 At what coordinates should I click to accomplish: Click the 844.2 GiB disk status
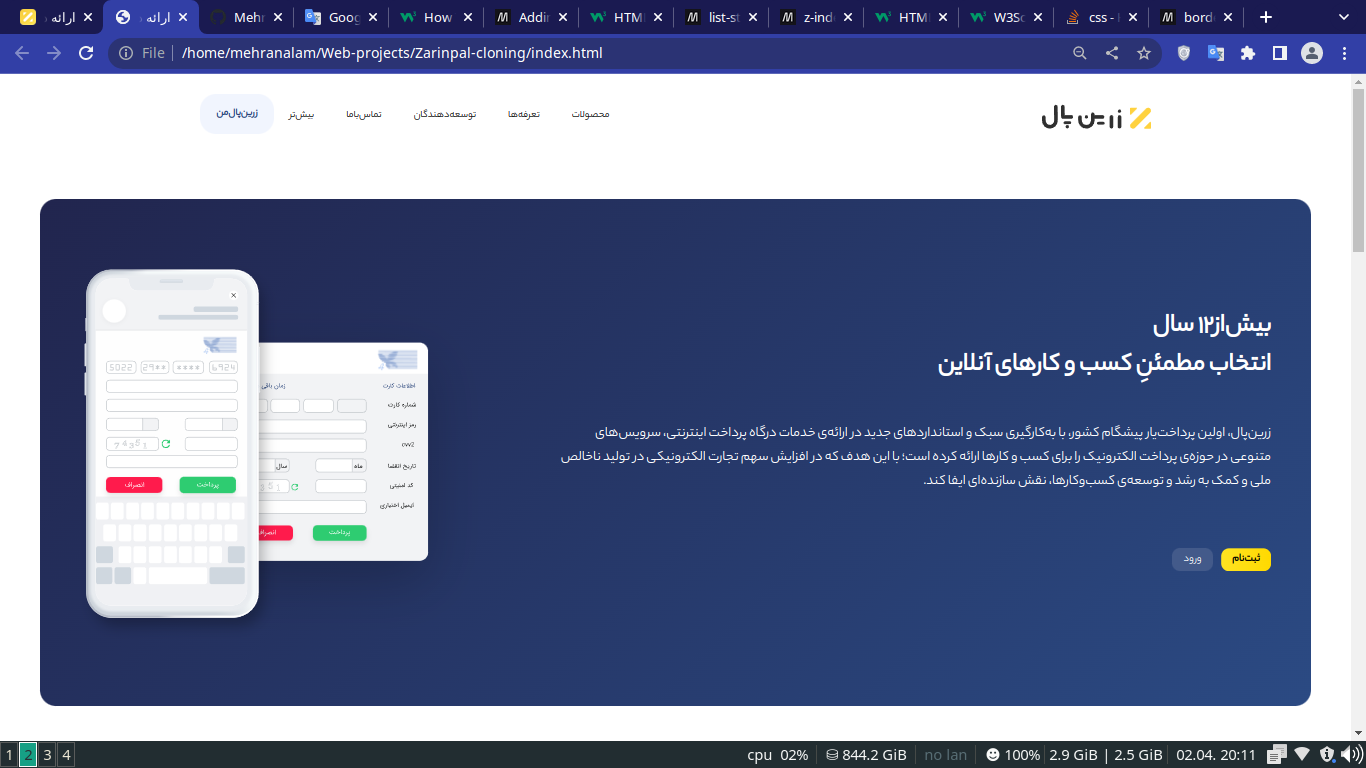coord(866,755)
